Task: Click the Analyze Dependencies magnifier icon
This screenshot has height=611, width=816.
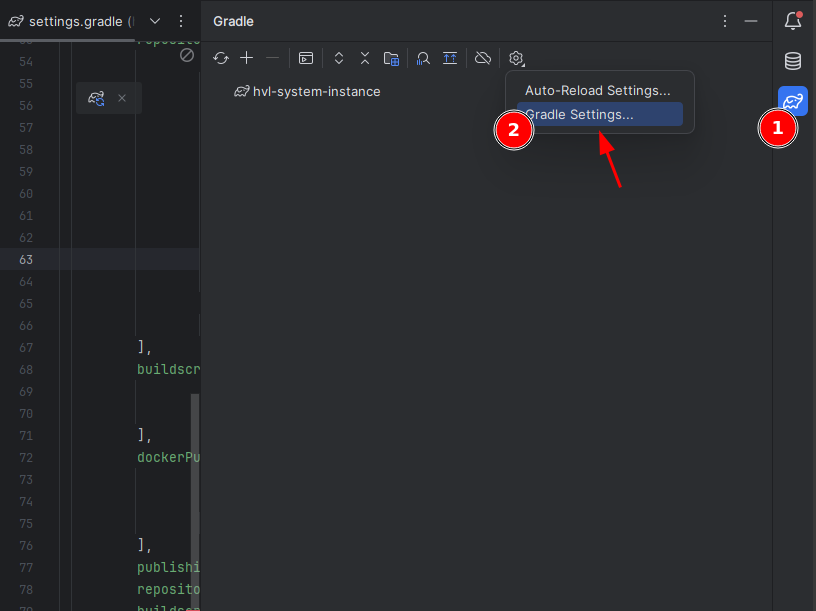Action: tap(424, 59)
